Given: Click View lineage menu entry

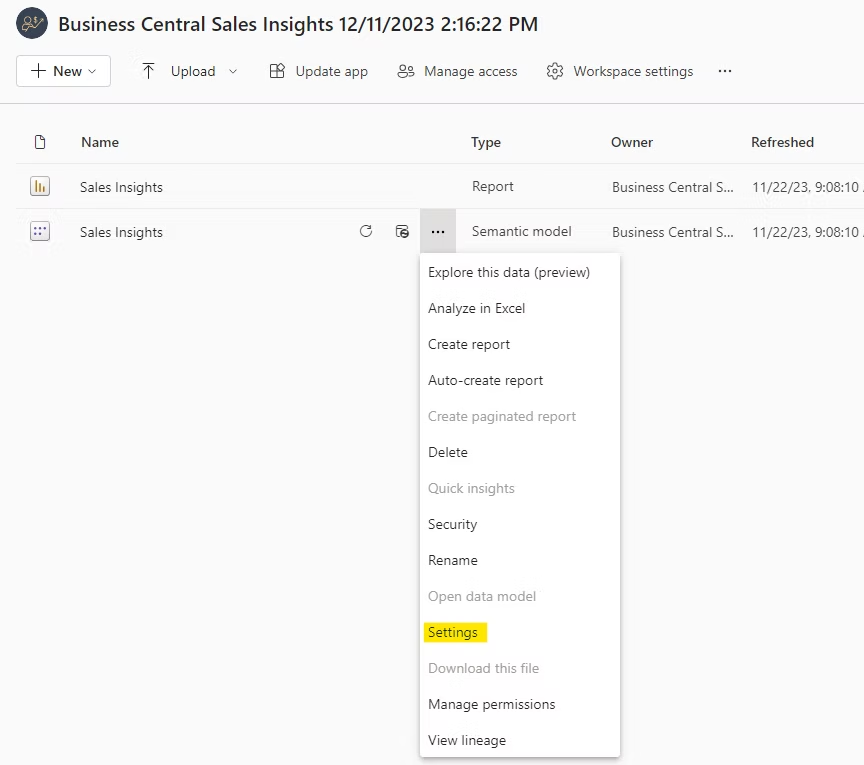Looking at the screenshot, I should (467, 741).
